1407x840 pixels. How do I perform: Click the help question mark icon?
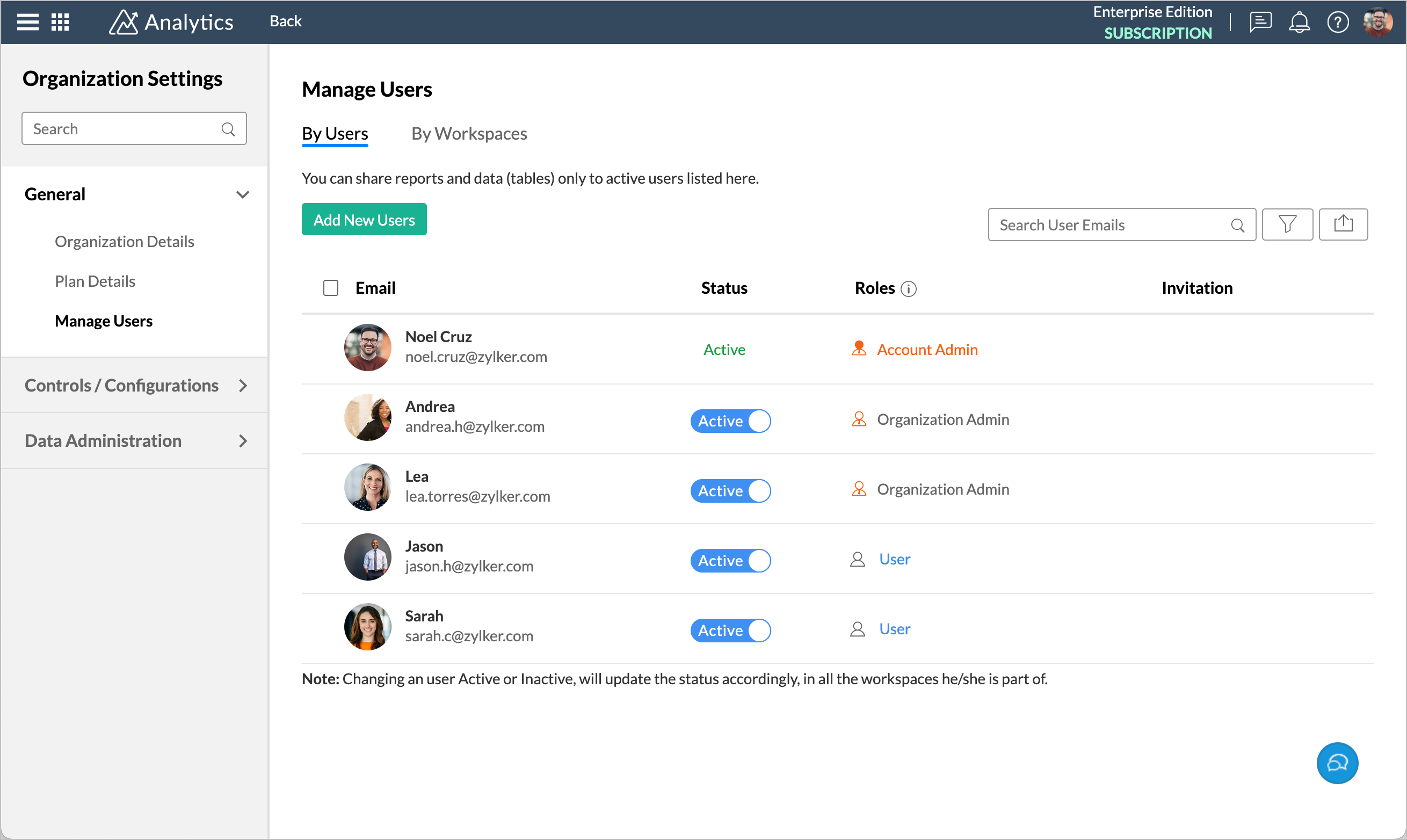(x=1337, y=22)
